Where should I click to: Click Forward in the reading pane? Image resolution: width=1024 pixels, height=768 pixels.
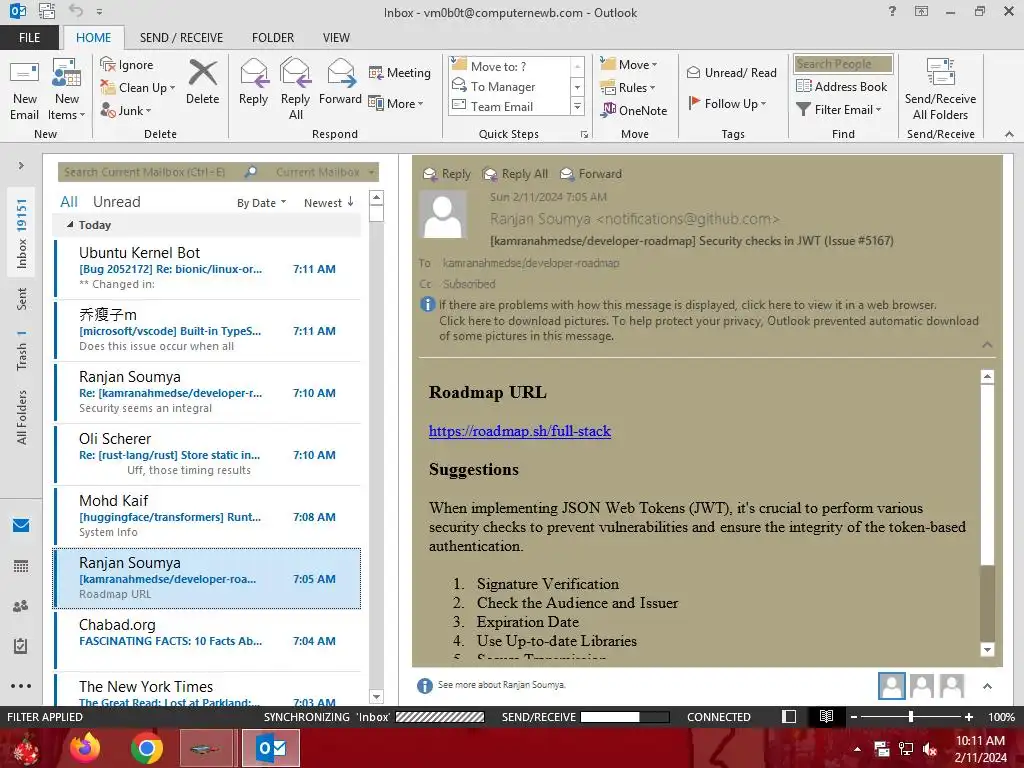coord(591,174)
